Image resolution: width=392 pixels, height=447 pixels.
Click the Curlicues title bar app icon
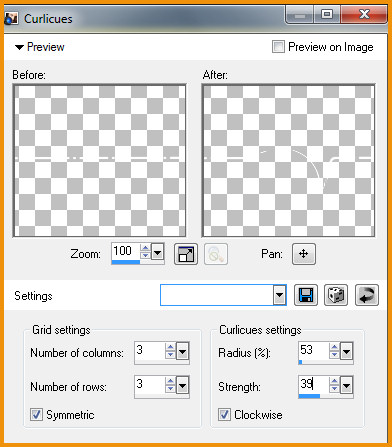[11, 19]
